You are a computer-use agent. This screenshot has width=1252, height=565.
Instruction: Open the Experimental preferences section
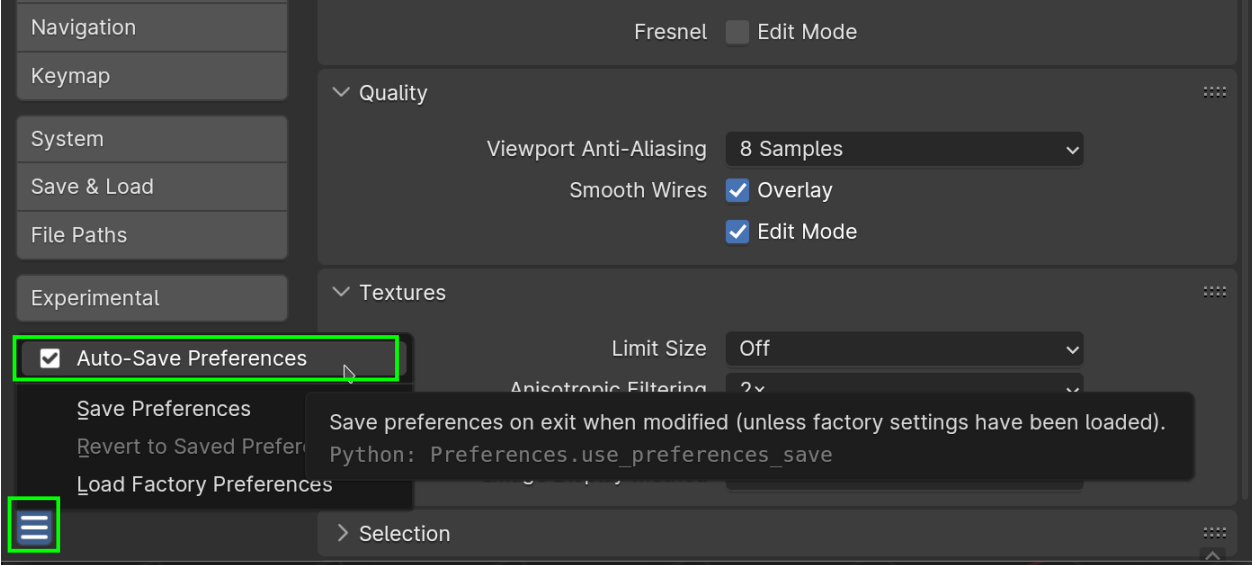tap(152, 298)
